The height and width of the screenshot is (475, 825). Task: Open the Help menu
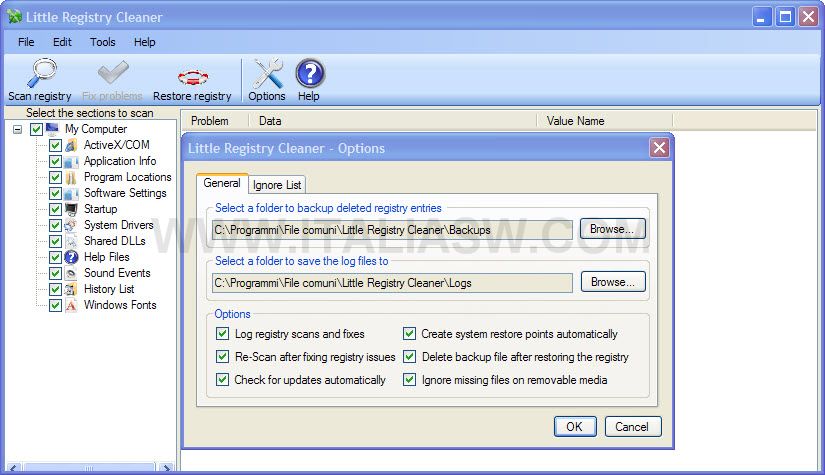pyautogui.click(x=145, y=42)
